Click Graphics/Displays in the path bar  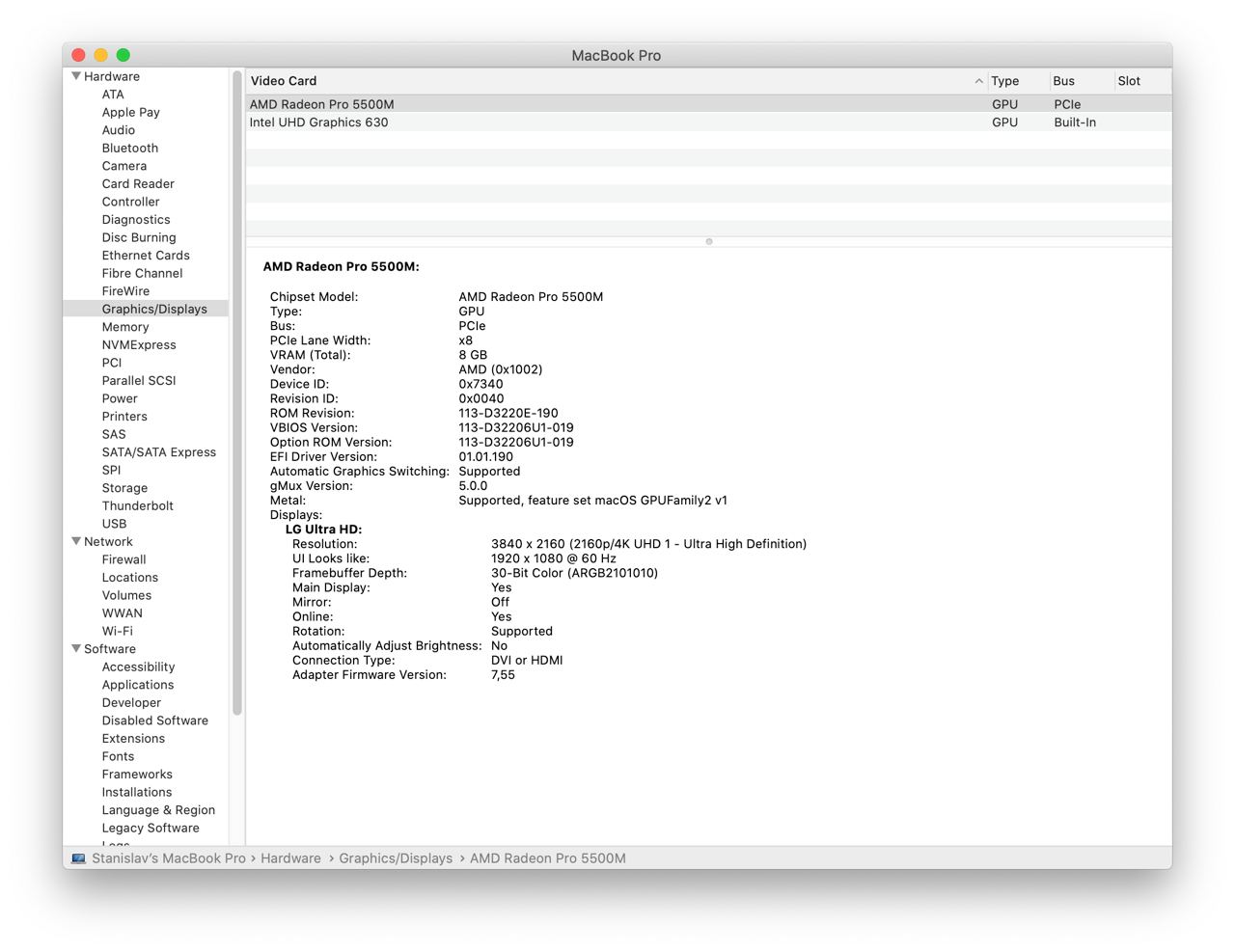(396, 858)
